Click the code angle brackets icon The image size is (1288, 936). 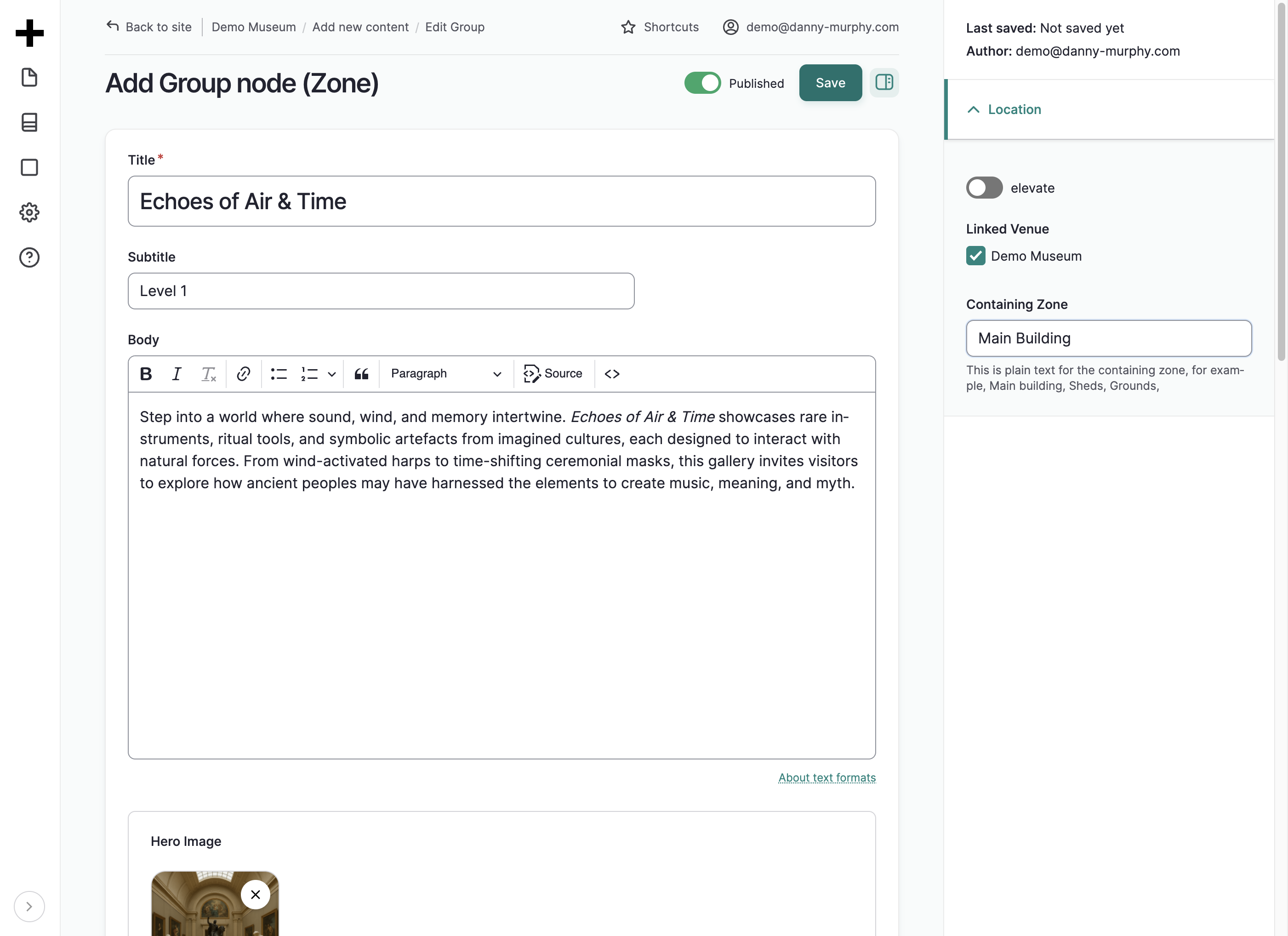coord(612,374)
